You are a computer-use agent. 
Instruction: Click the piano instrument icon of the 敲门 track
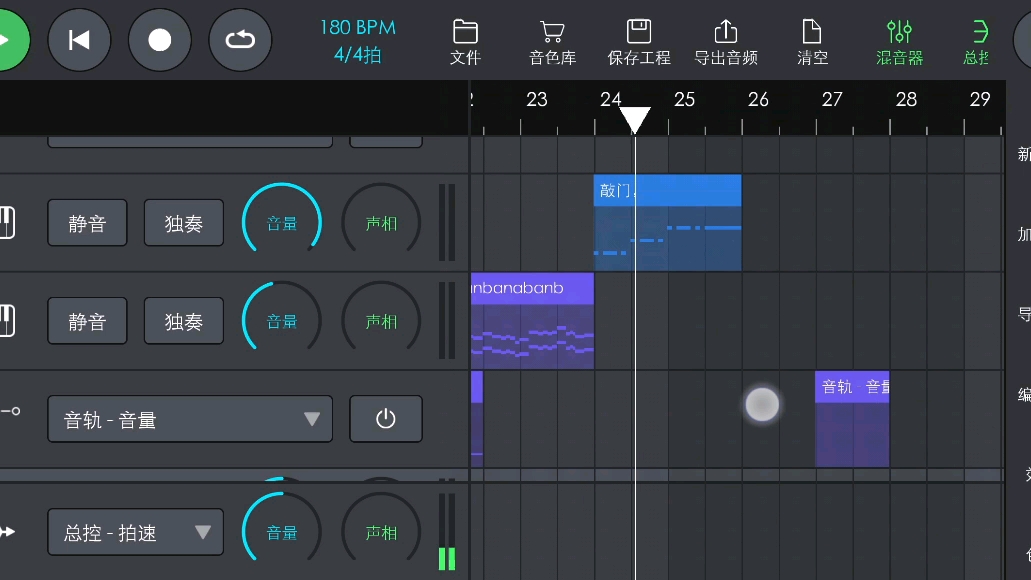tap(7, 223)
